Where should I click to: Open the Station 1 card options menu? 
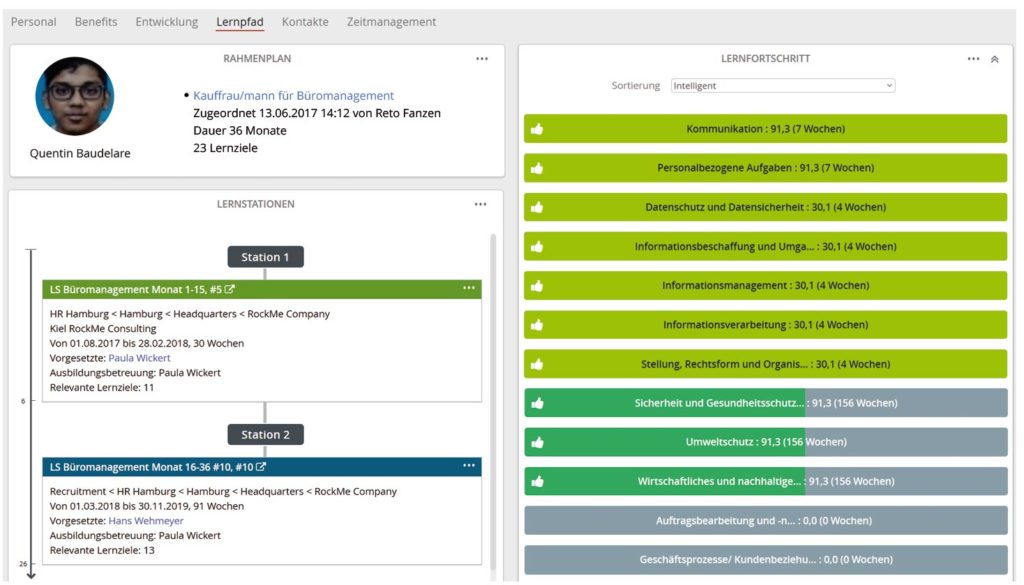[x=469, y=287]
